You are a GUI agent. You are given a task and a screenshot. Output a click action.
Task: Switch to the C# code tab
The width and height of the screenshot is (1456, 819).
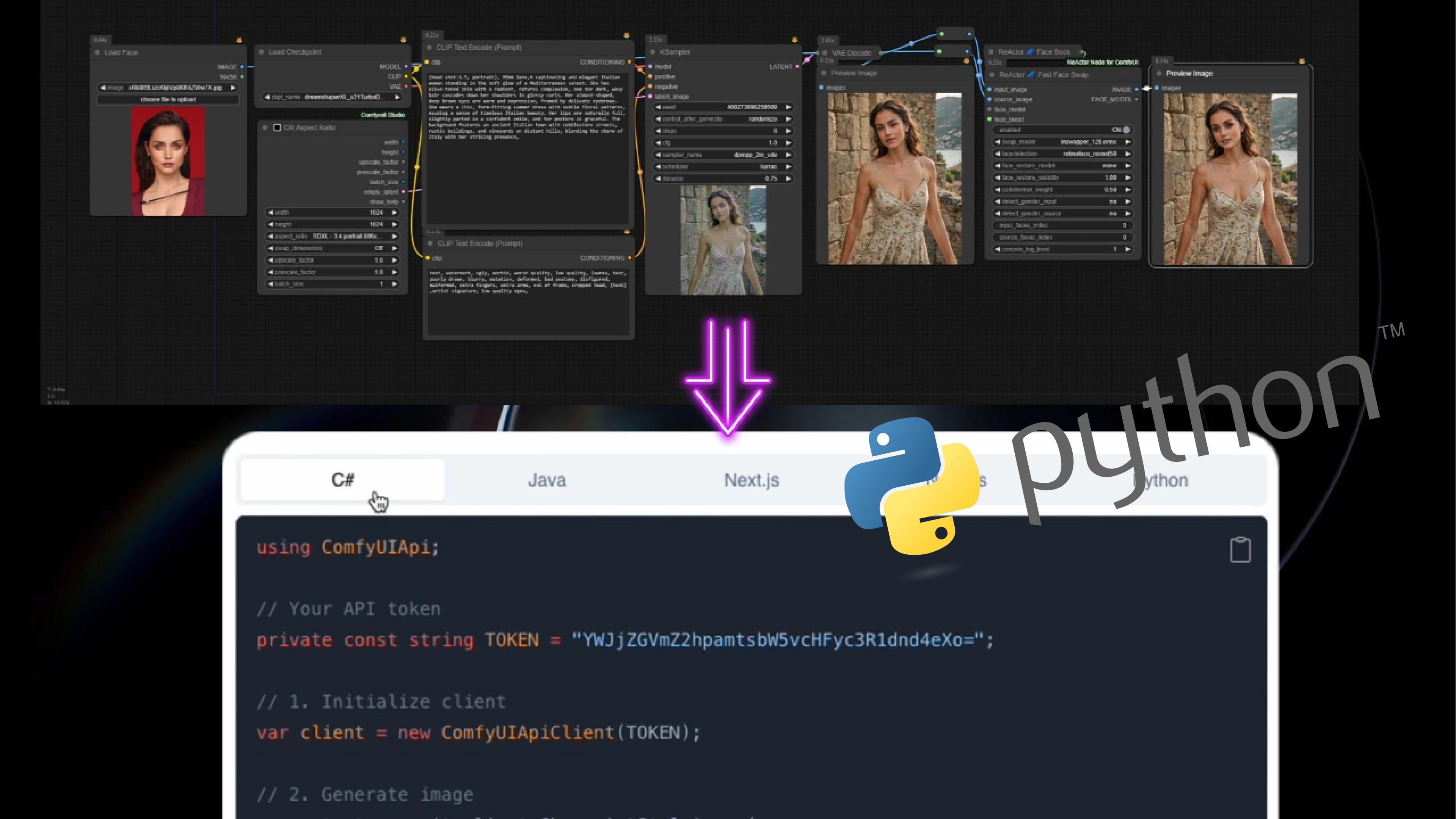[342, 480]
